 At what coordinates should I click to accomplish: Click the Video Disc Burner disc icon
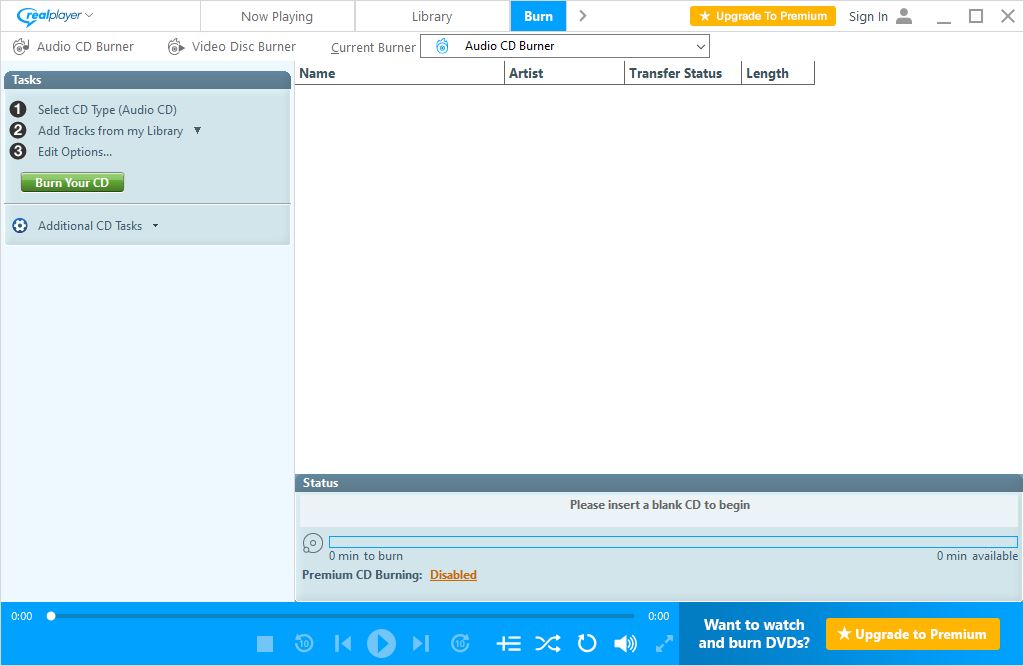click(176, 46)
